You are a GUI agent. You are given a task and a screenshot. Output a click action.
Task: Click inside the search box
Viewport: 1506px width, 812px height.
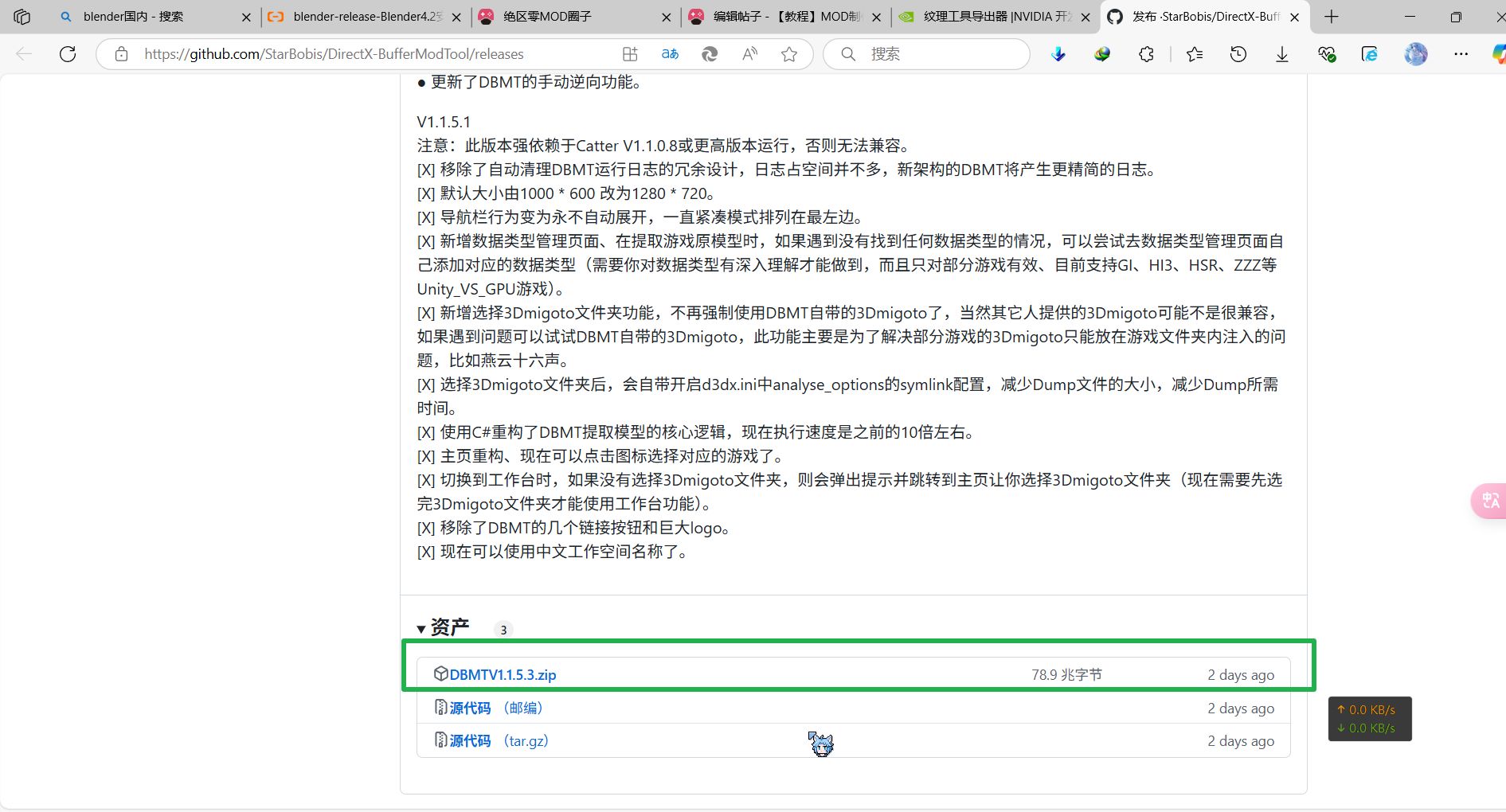pyautogui.click(x=924, y=54)
